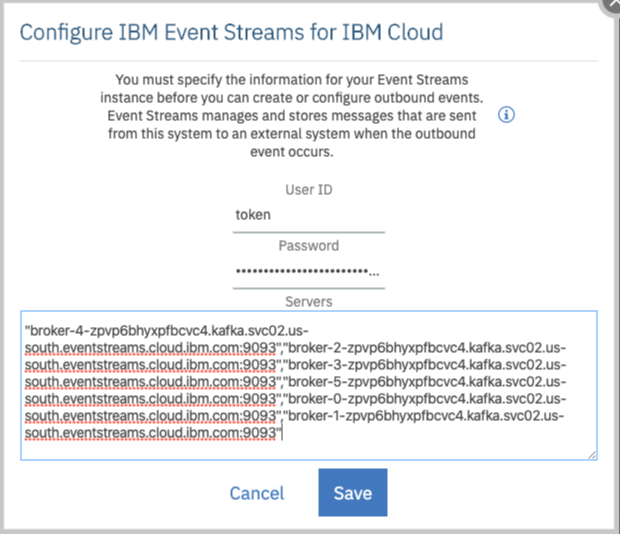Click the broker-1 server entry text
620x534 pixels.
[x=423, y=416]
